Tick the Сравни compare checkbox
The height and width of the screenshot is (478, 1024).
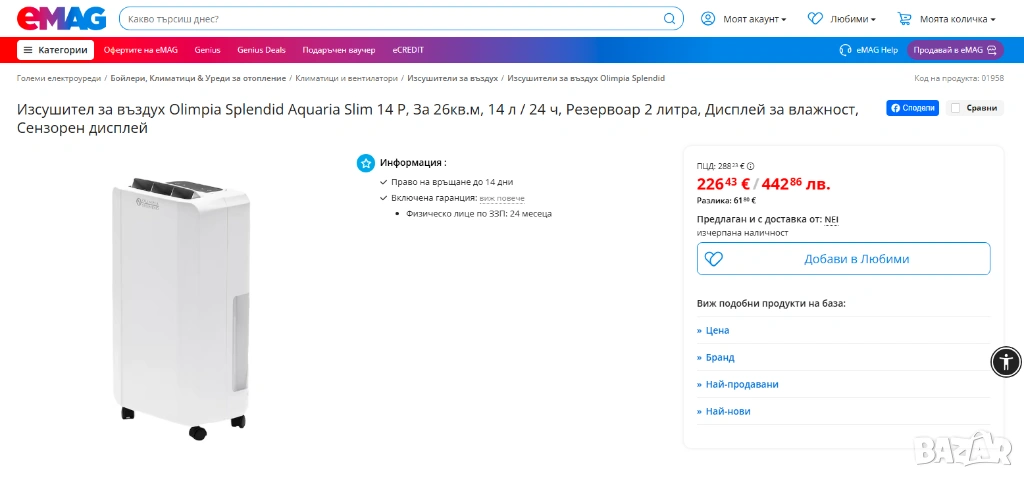coord(955,108)
